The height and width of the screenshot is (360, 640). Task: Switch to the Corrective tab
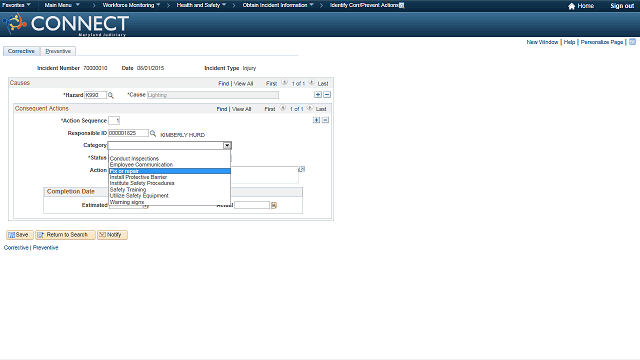coord(21,51)
